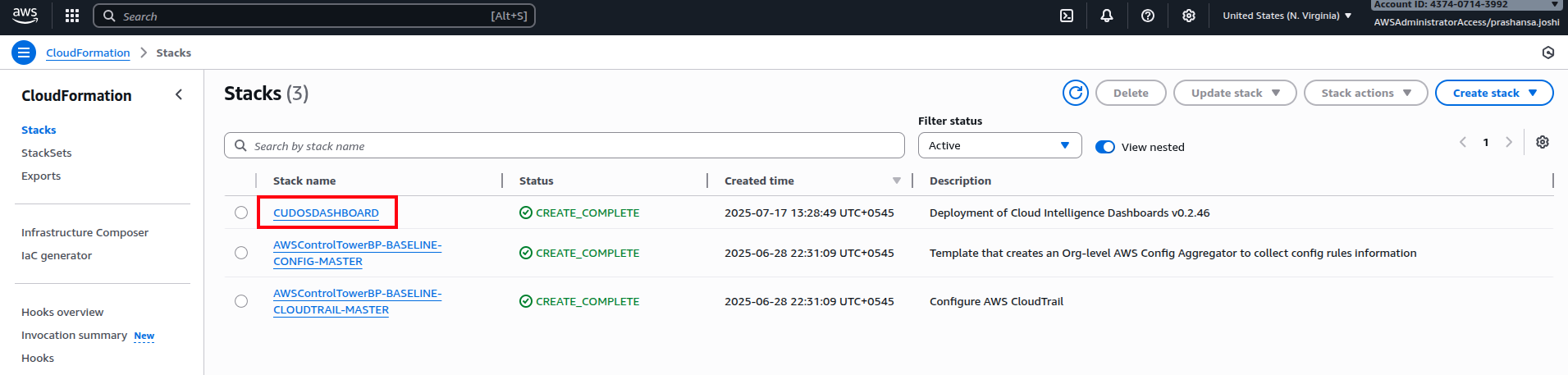
Task: Open table preferences gear icon
Action: click(1543, 142)
